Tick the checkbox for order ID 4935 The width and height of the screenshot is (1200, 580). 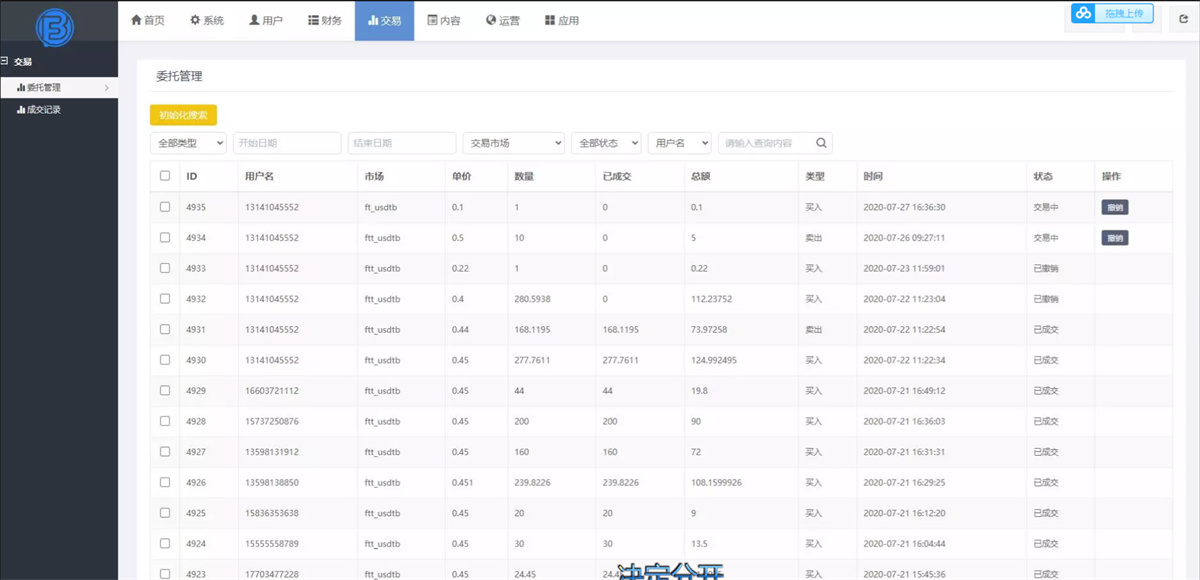(x=165, y=207)
